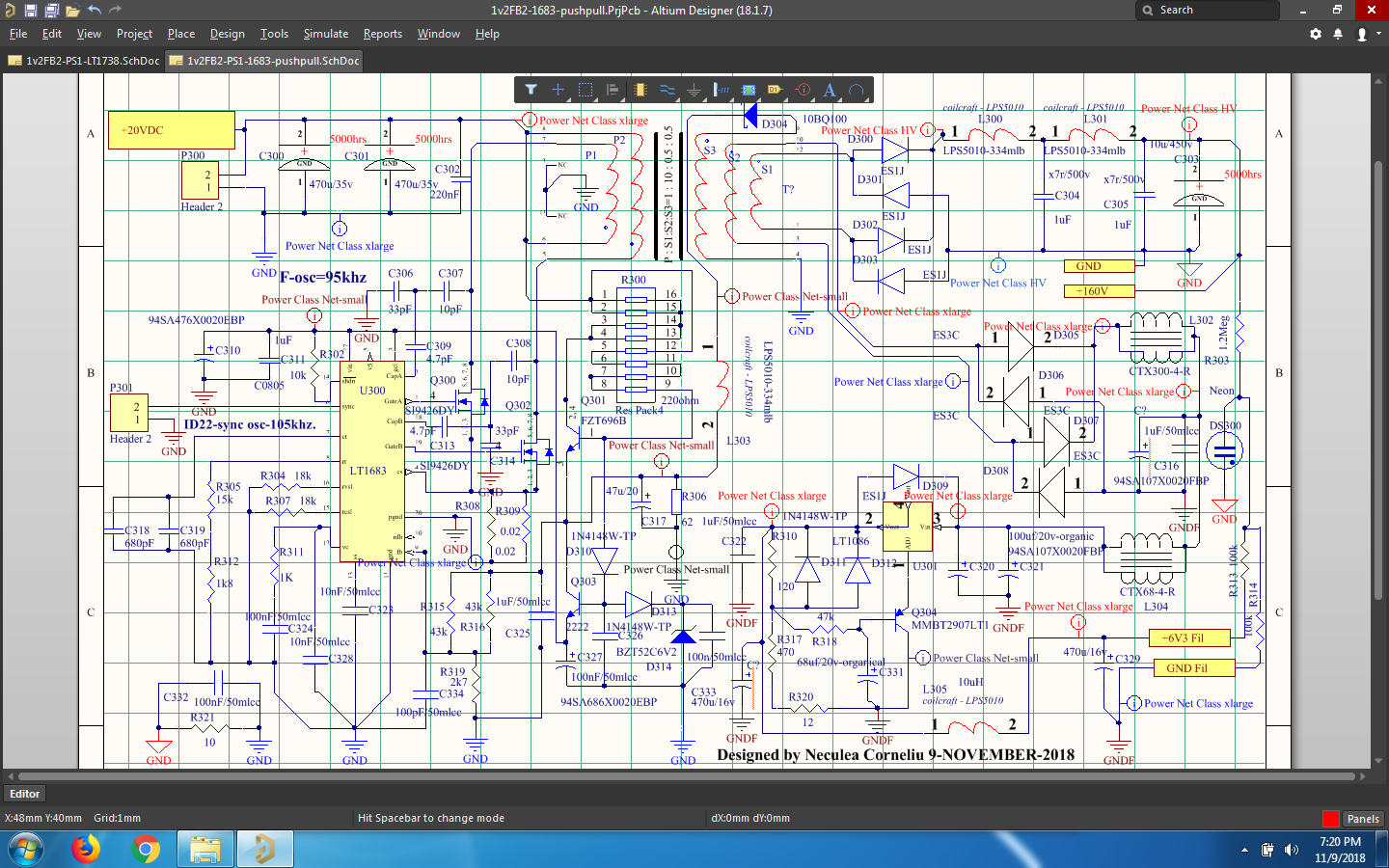
Task: Select the place port D1 tool
Action: click(775, 90)
